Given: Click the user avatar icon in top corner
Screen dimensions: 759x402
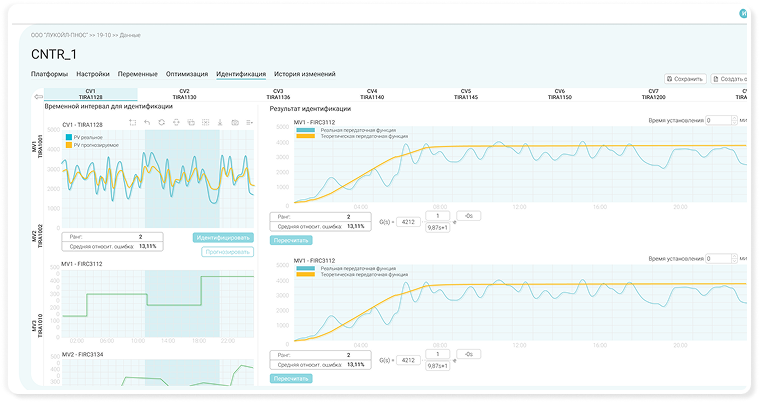Looking at the screenshot, I should [743, 15].
